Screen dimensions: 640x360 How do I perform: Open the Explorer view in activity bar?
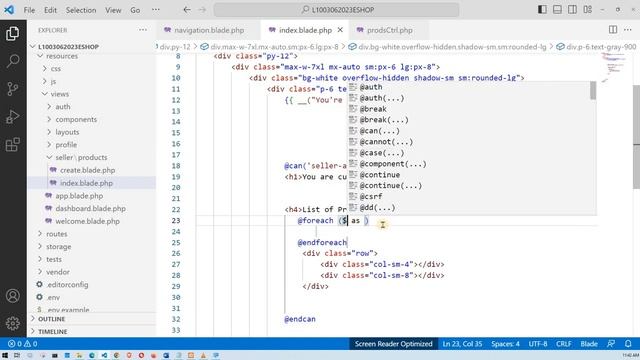[x=13, y=33]
